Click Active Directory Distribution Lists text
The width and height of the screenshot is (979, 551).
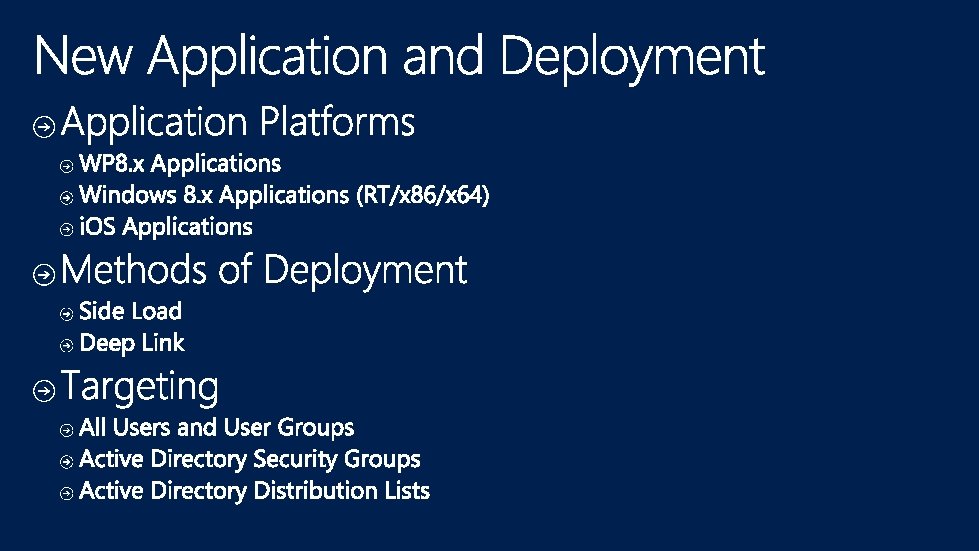[255, 491]
